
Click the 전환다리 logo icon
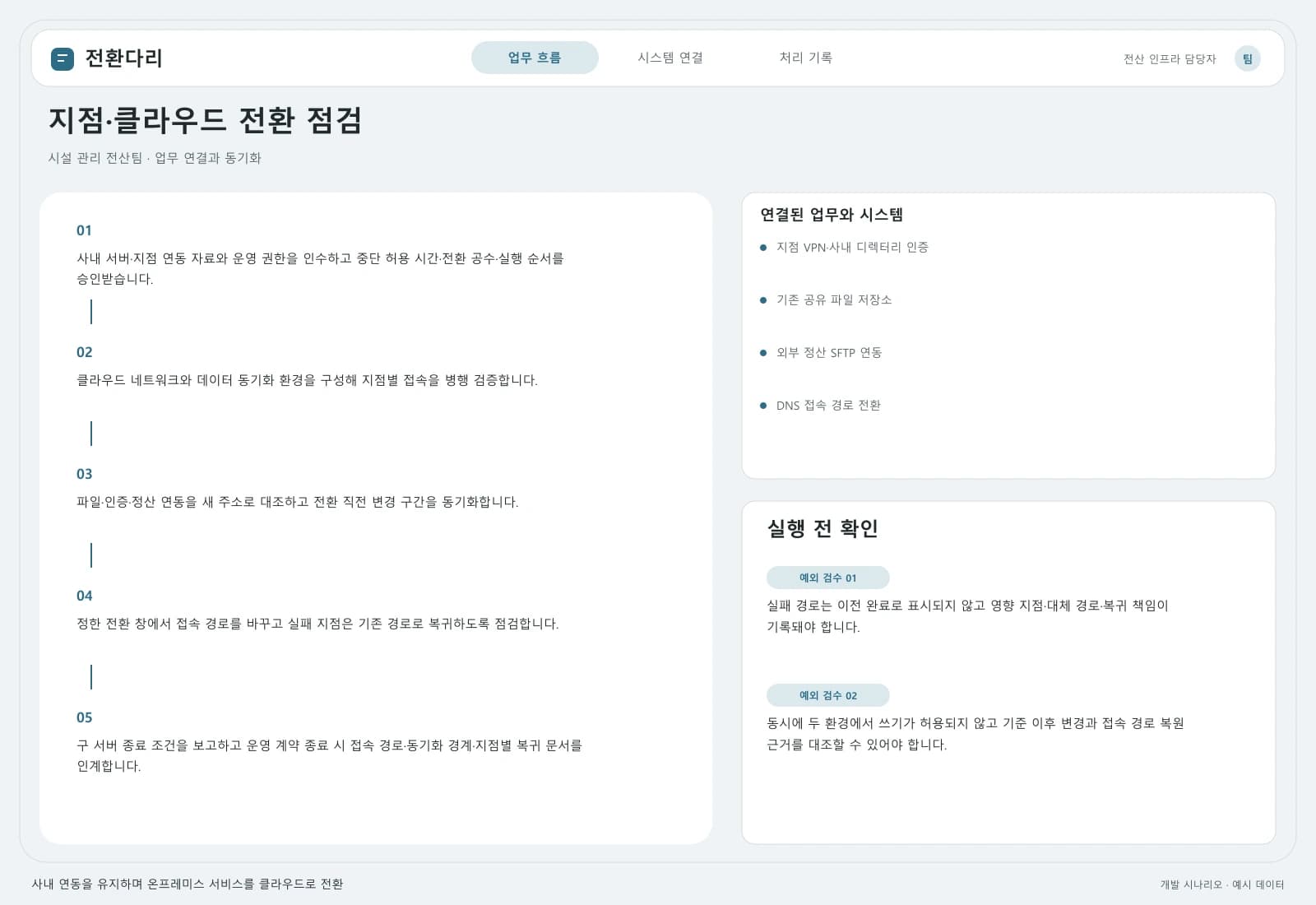pyautogui.click(x=63, y=58)
